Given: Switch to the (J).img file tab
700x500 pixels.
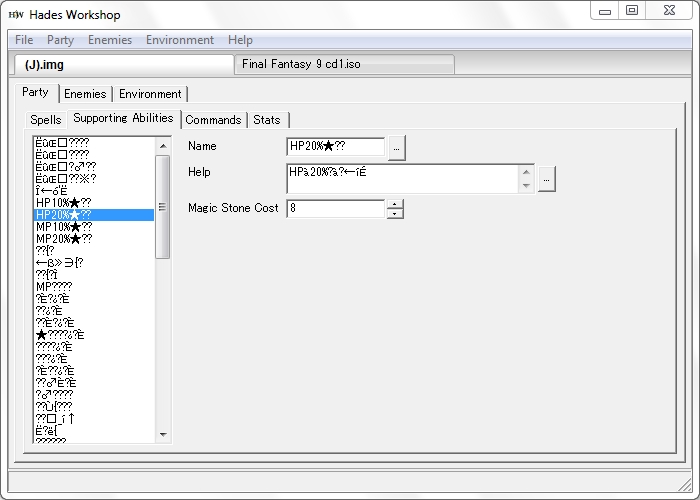Looking at the screenshot, I should [124, 65].
